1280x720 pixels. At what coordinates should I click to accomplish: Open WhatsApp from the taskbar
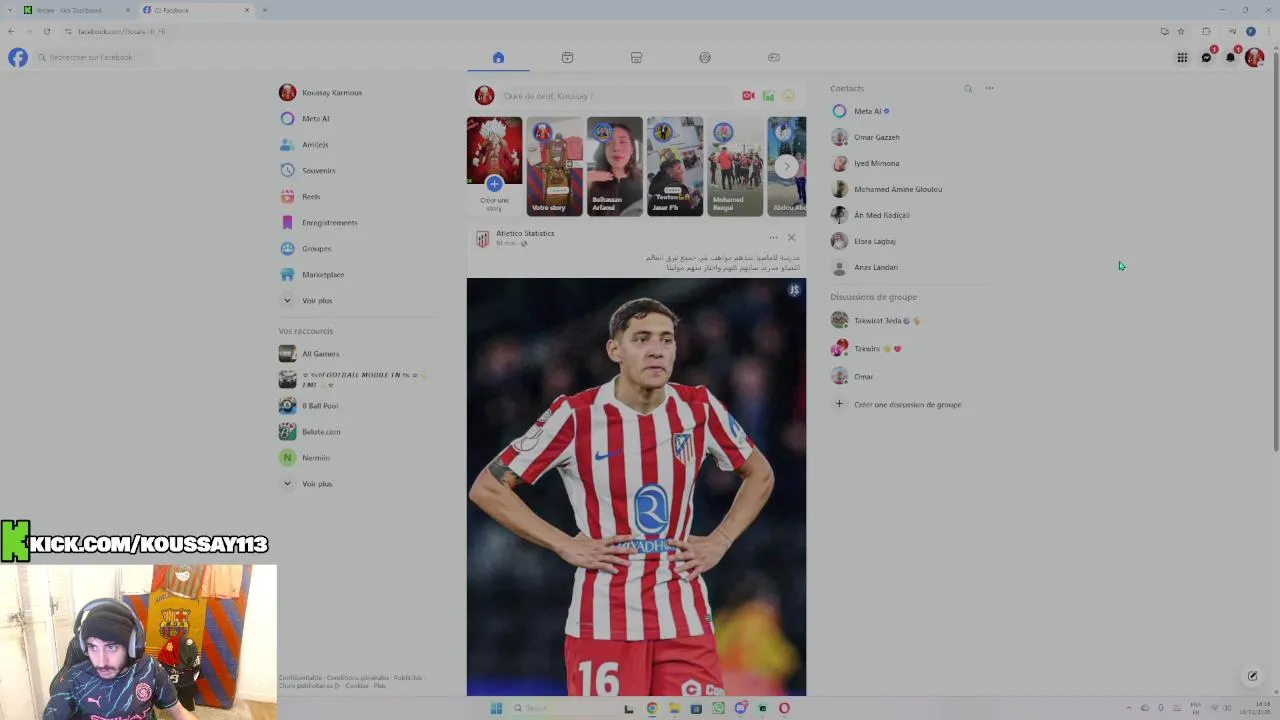pos(718,708)
